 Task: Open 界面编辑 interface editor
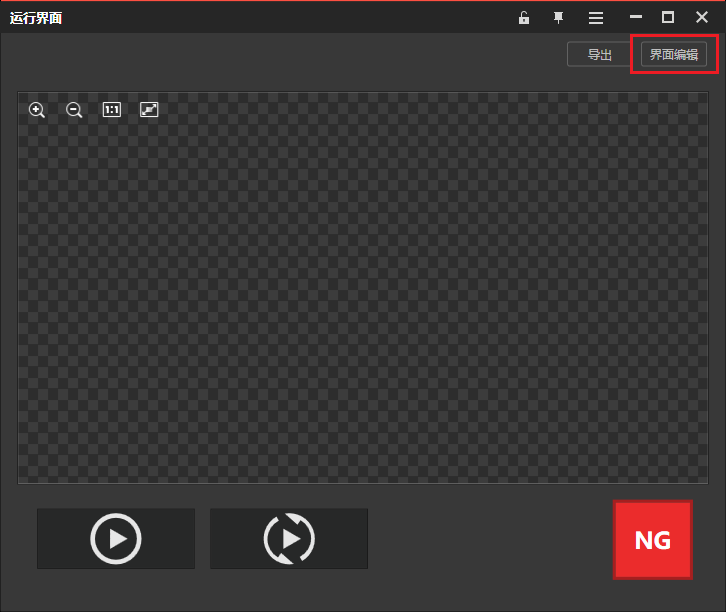tap(673, 55)
